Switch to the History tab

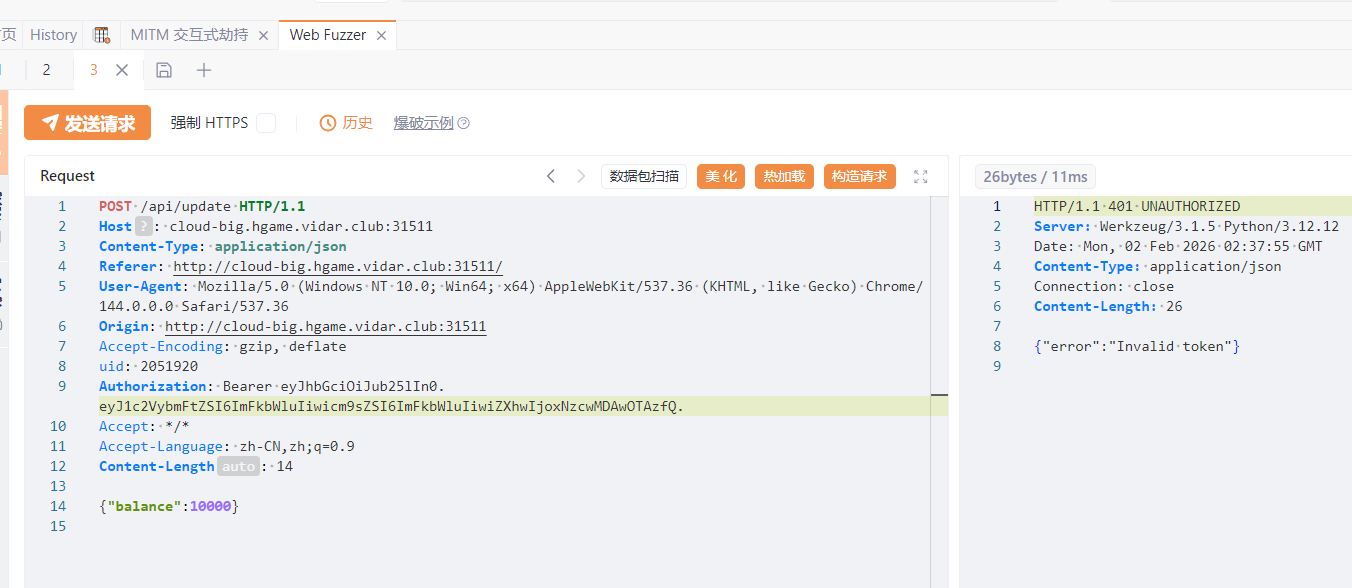point(53,35)
